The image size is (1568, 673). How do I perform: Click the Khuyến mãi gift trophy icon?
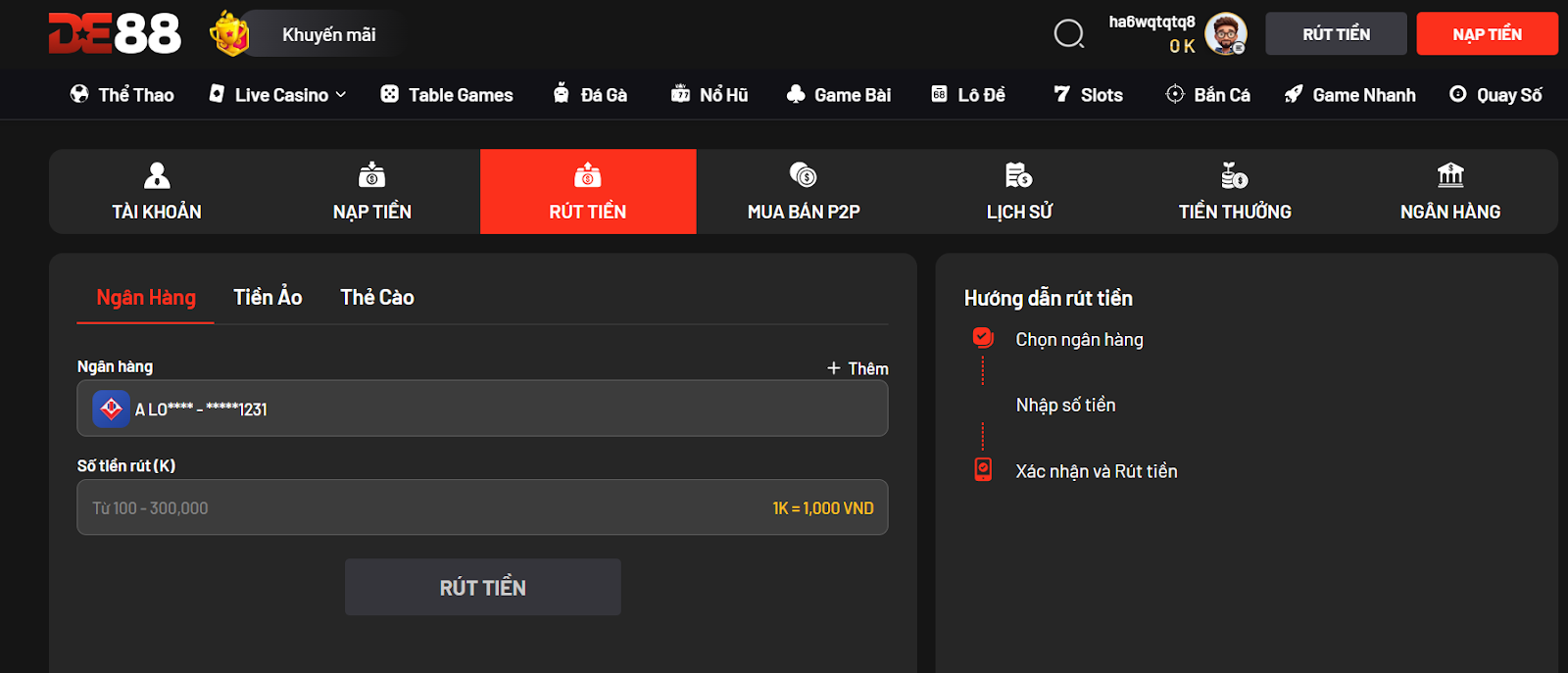229,34
